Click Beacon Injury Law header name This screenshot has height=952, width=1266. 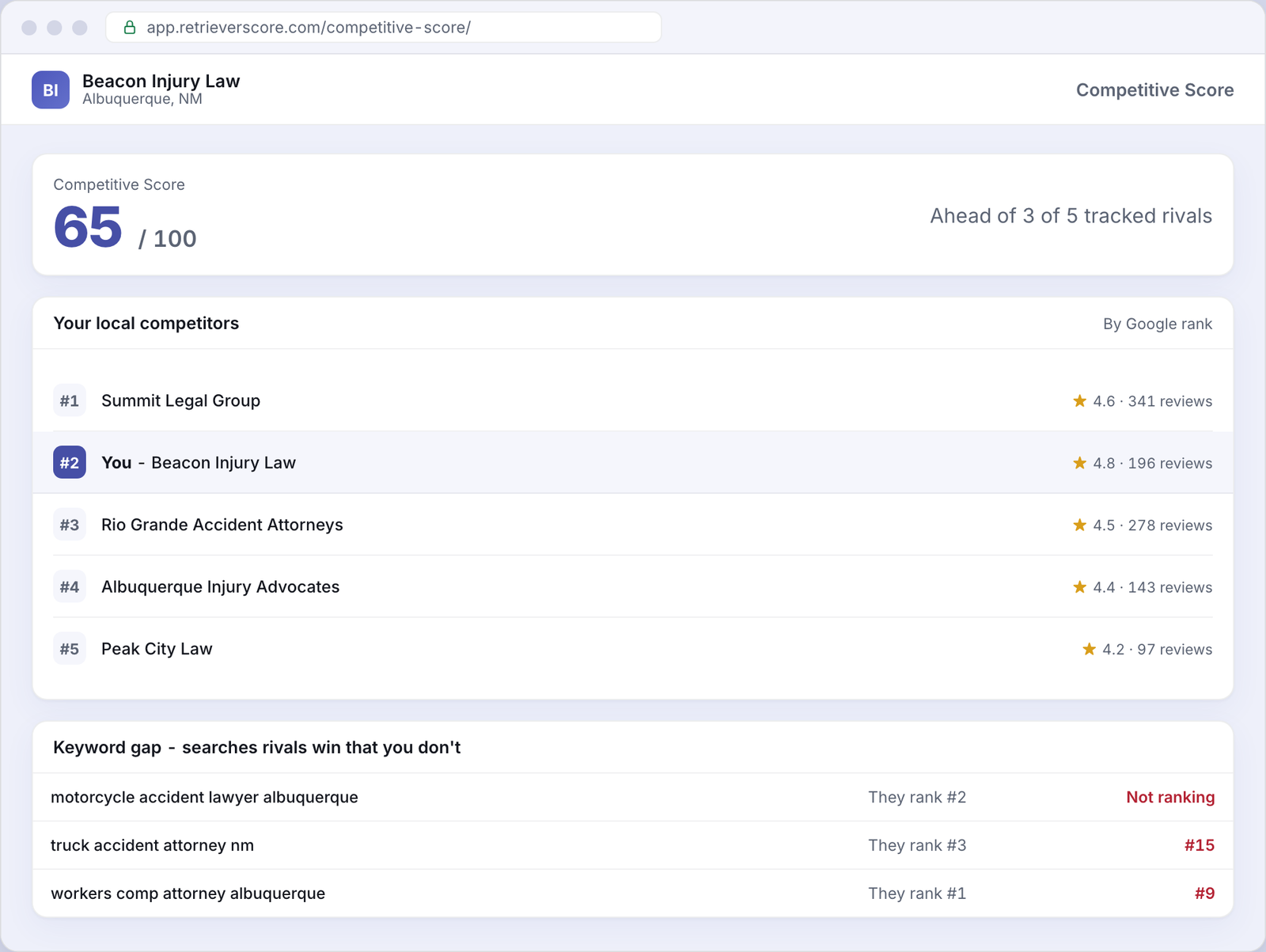point(161,81)
